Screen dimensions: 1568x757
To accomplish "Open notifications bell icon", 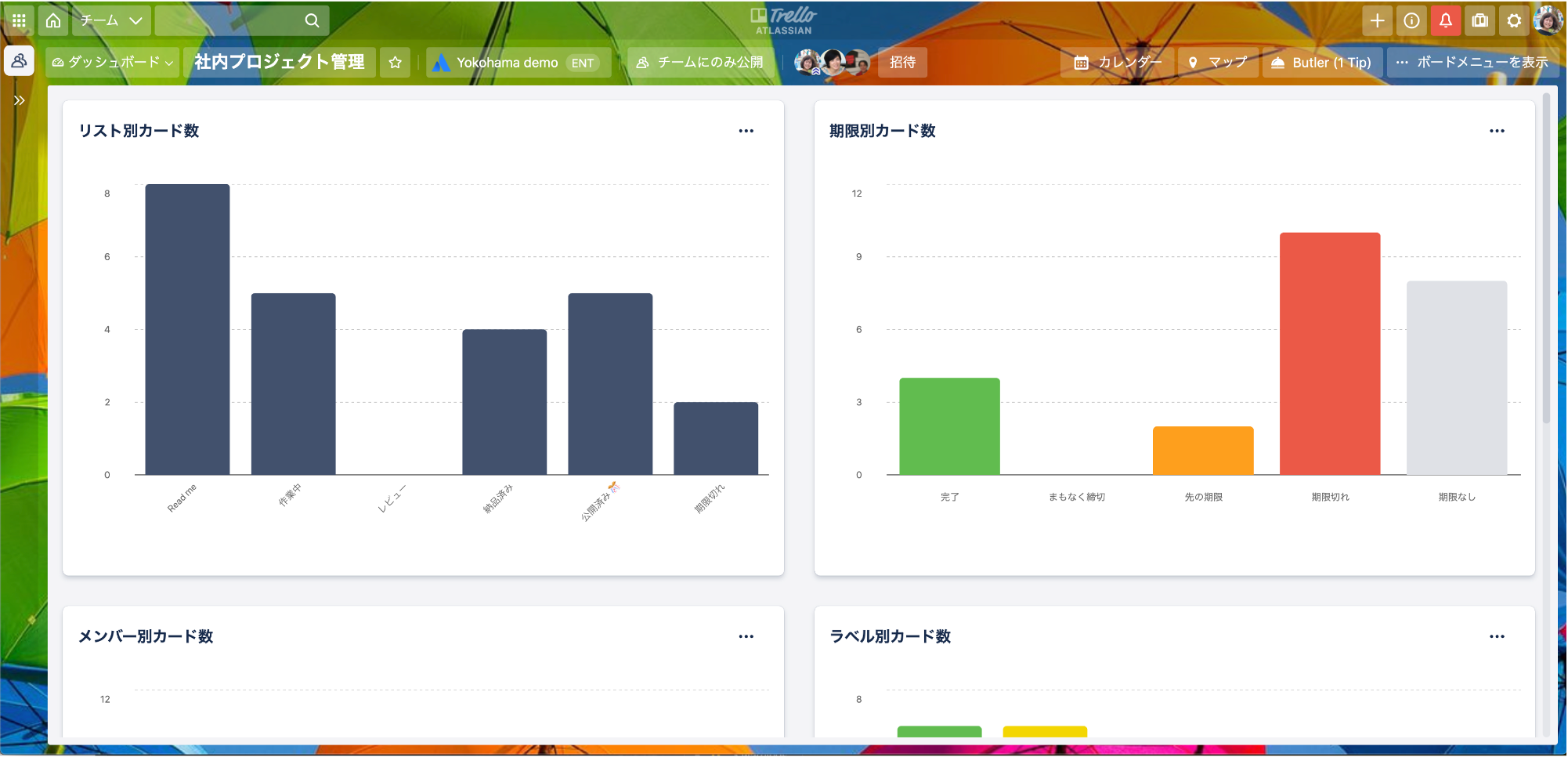I will (1446, 20).
